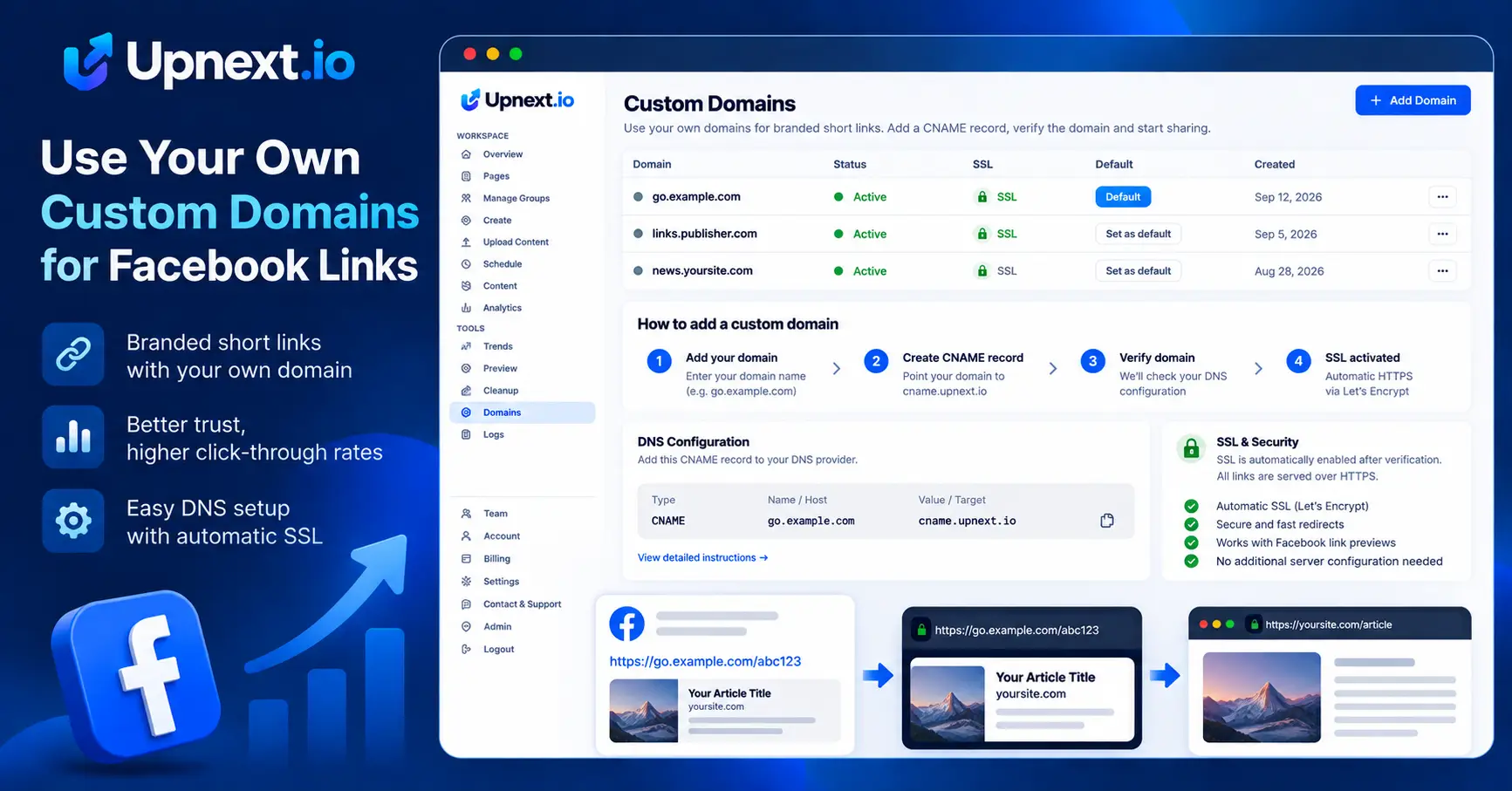Click the Cleanup tool icon
The height and width of the screenshot is (791, 1512).
click(466, 391)
